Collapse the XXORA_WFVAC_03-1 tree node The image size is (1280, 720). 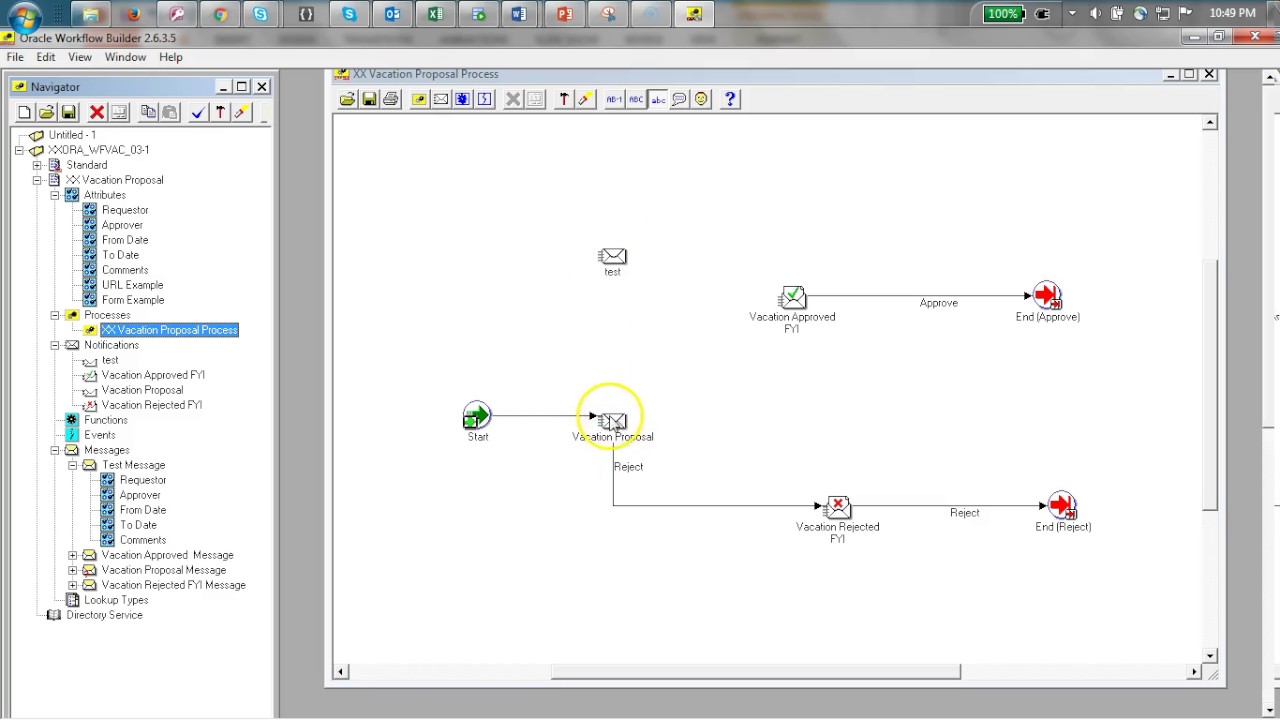tap(19, 150)
